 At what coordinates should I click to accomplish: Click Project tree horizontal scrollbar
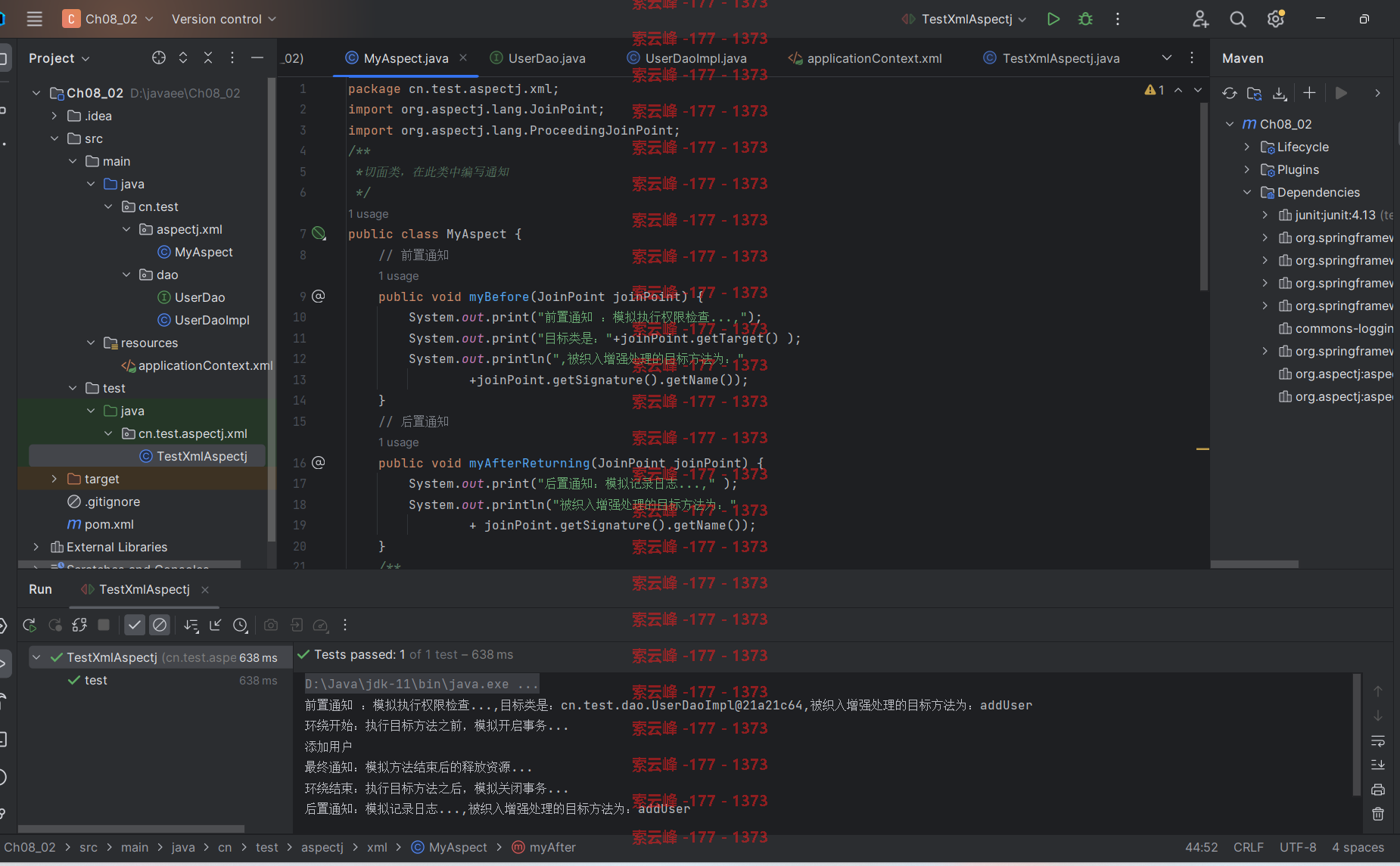tap(129, 563)
